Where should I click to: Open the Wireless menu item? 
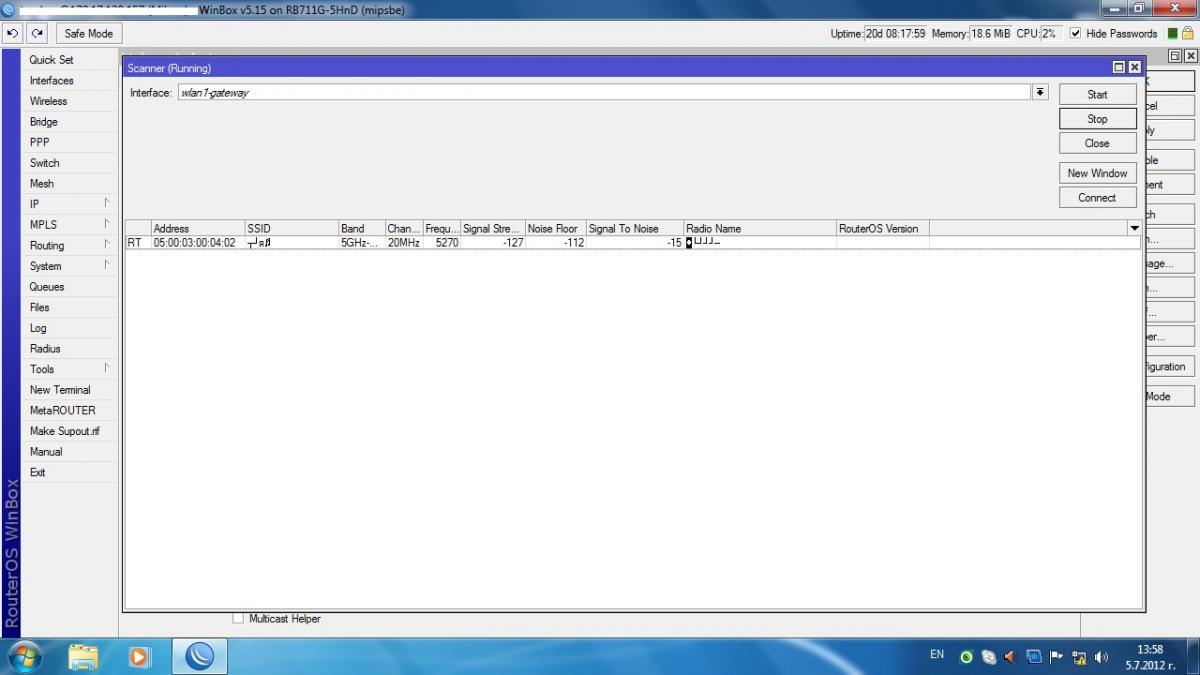click(x=48, y=101)
